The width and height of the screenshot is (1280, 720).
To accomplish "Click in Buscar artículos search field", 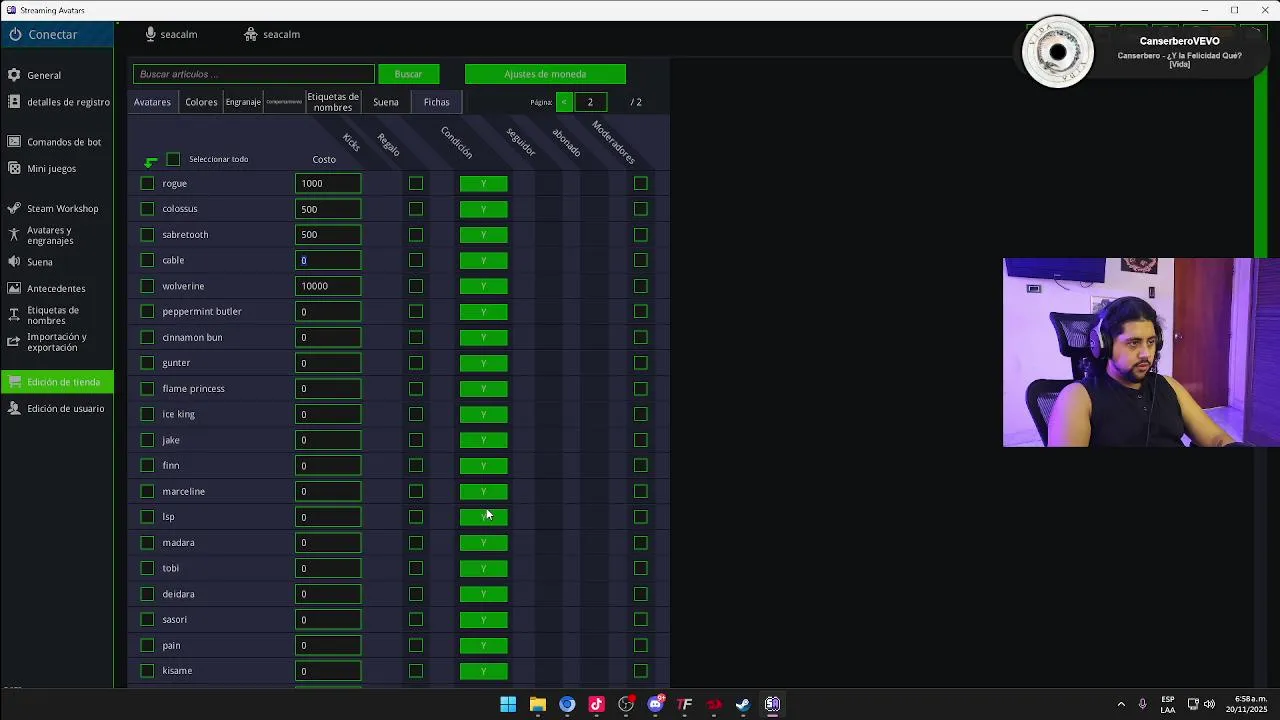I will 254,74.
